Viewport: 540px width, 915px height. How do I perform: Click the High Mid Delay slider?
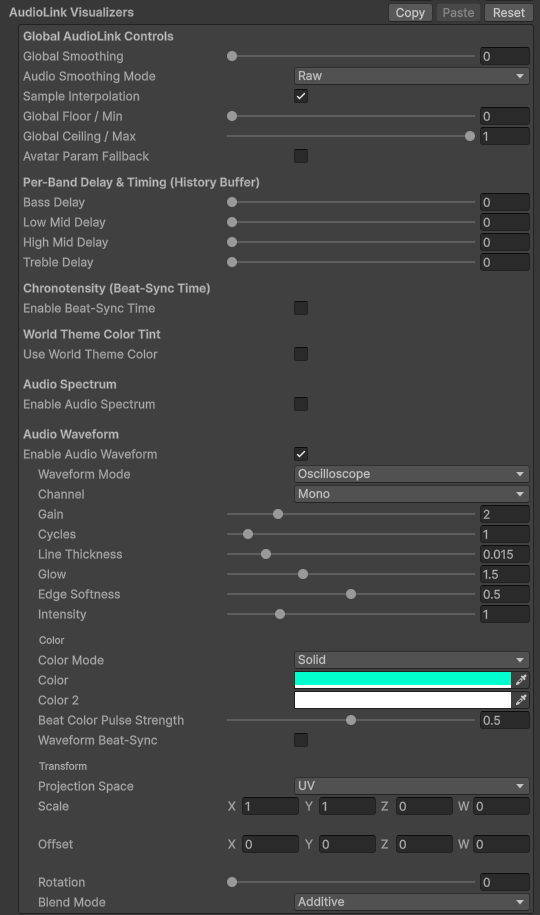coord(351,242)
